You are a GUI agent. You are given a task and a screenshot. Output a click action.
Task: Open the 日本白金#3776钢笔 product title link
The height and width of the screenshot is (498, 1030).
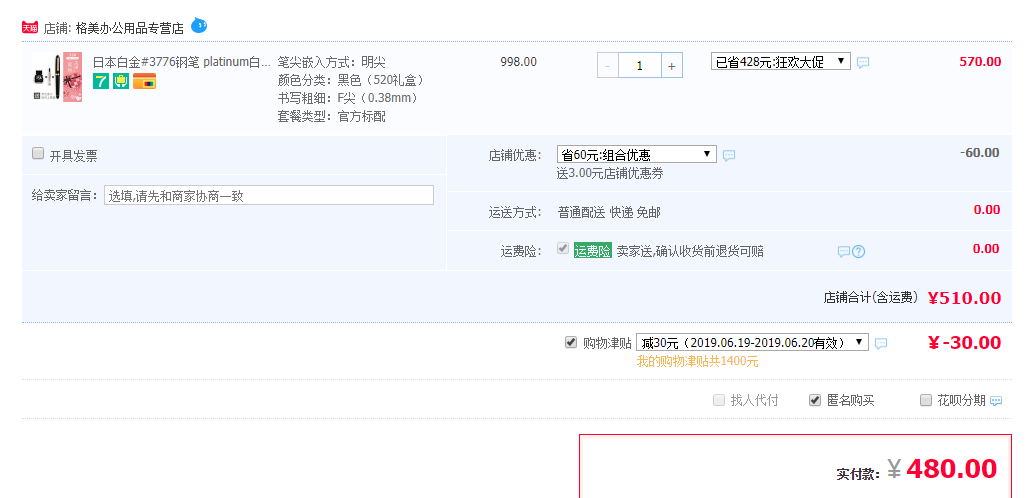(x=181, y=62)
